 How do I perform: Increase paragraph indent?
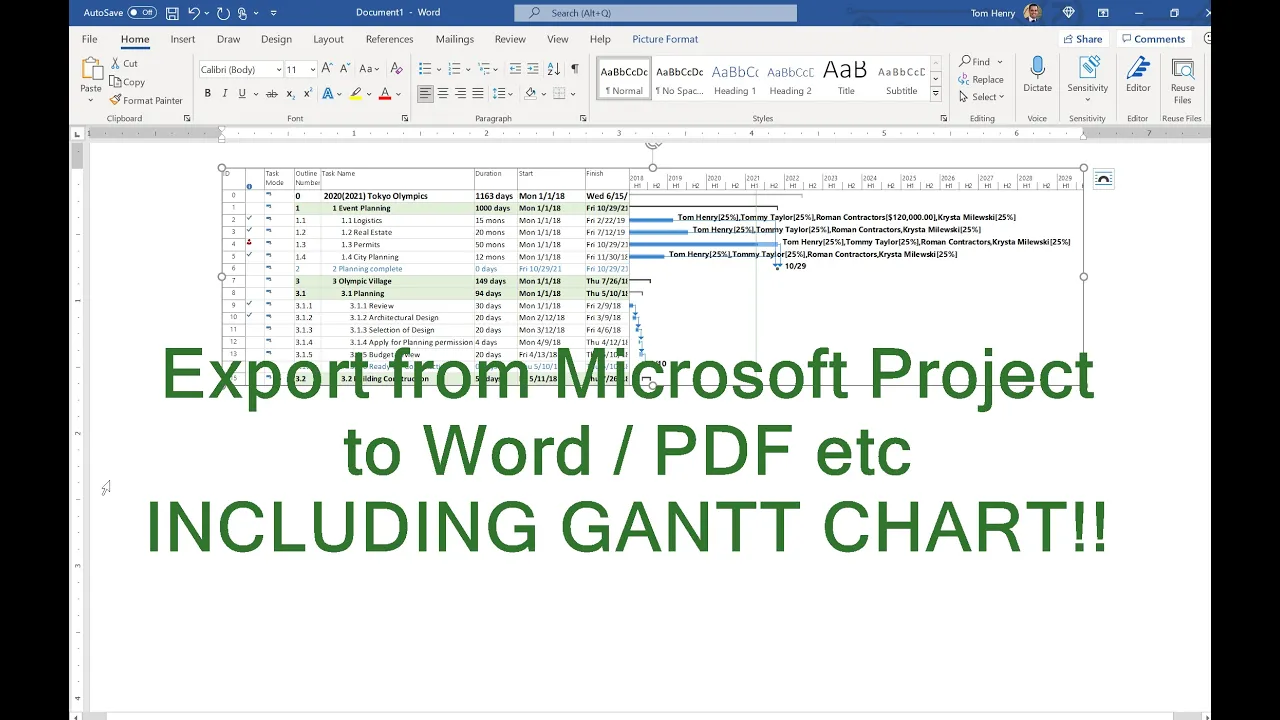pyautogui.click(x=534, y=69)
